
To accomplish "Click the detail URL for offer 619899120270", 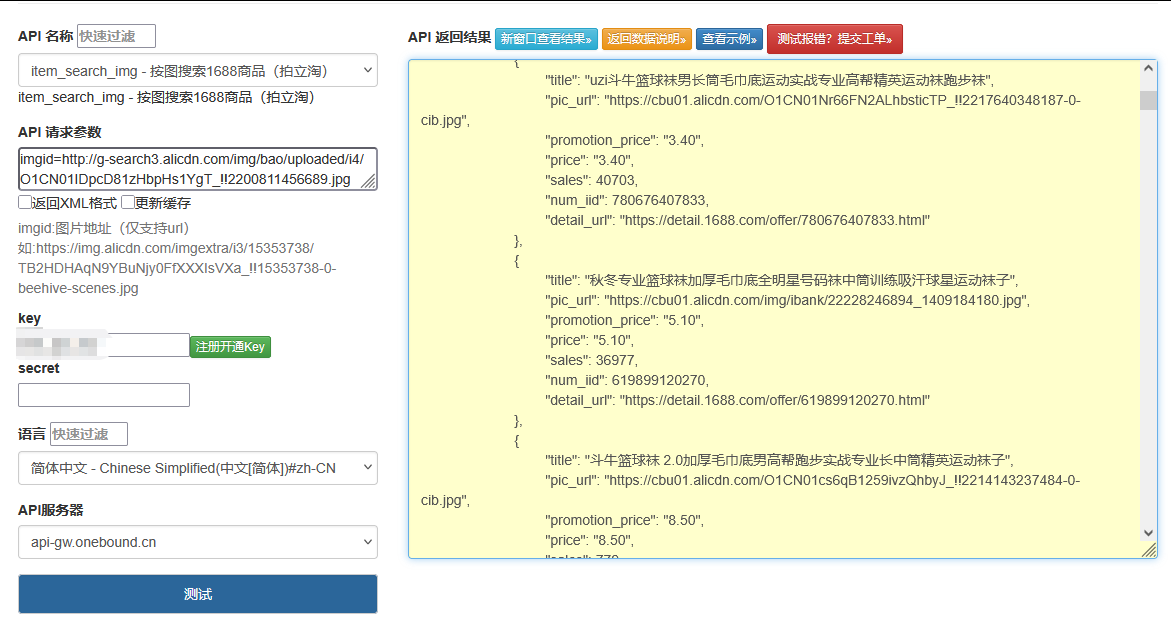I will click(x=776, y=400).
